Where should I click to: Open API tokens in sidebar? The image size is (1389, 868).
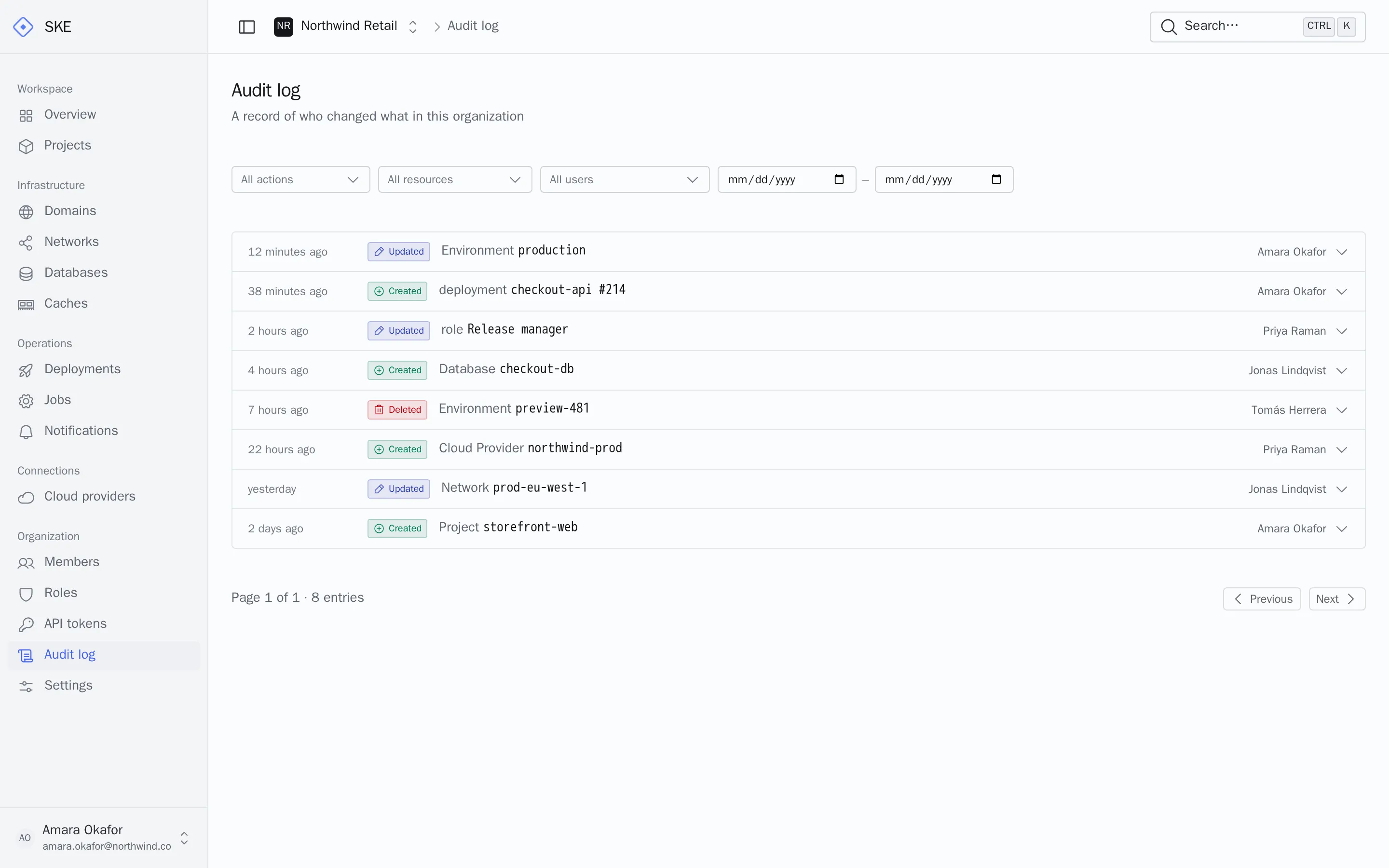(104, 624)
